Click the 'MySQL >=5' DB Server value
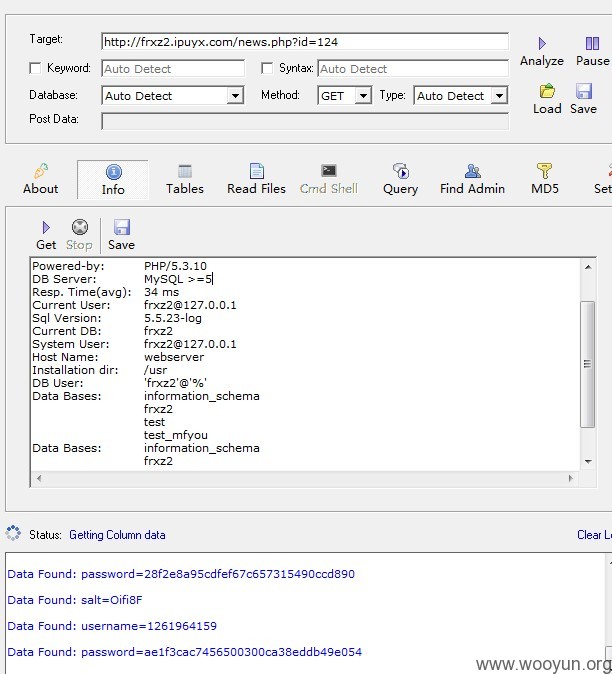Viewport: 612px width, 674px height. coord(178,279)
